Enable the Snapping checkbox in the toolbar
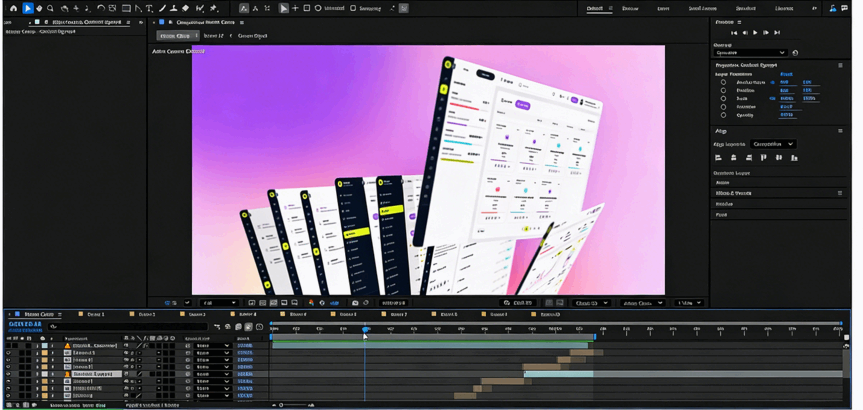 tap(353, 8)
